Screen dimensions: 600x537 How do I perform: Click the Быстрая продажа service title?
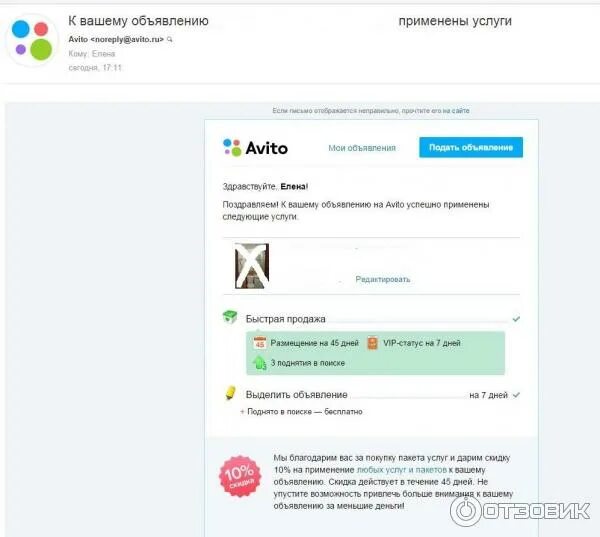(285, 319)
